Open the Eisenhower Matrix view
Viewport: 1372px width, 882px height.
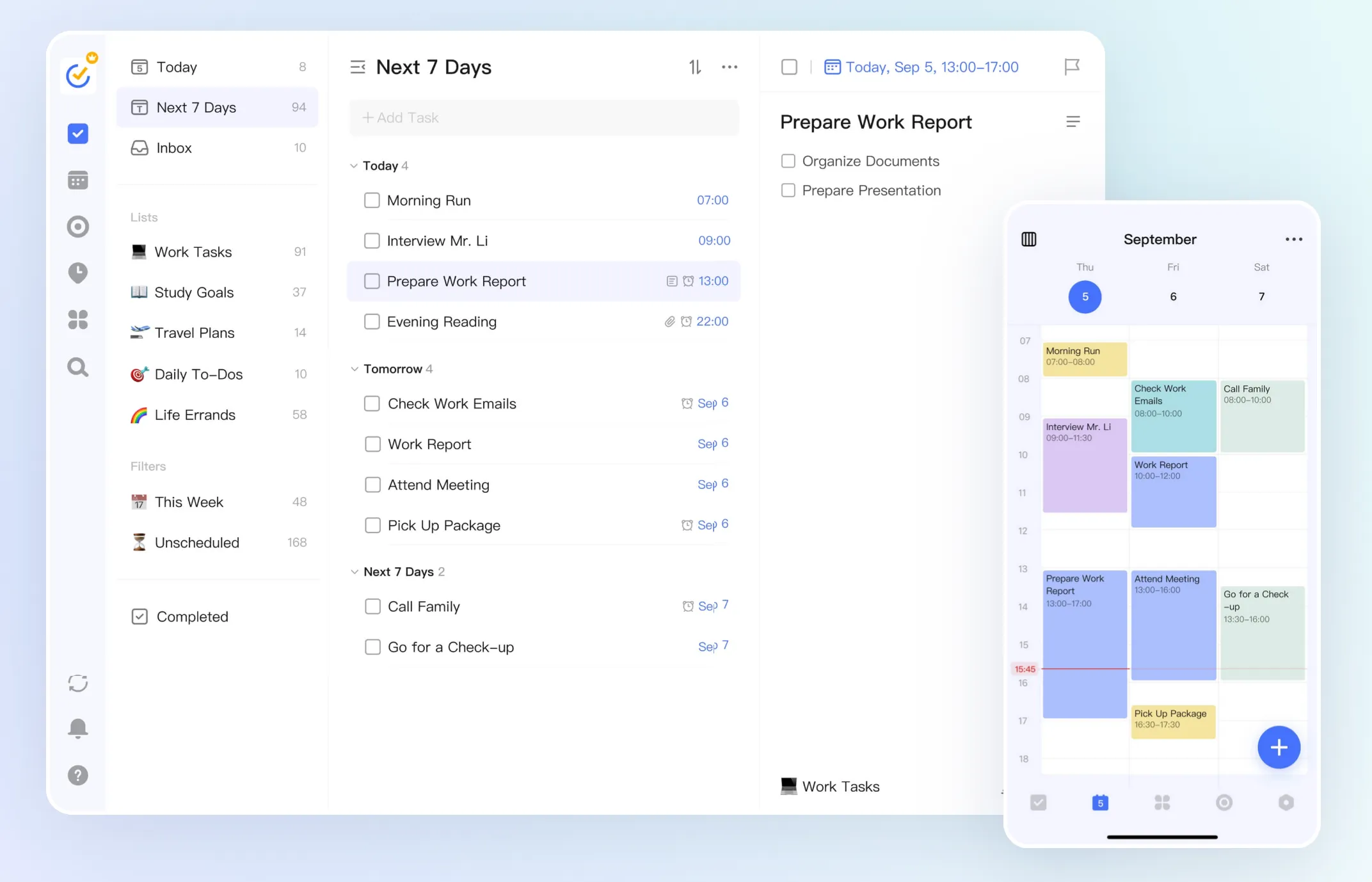77,320
